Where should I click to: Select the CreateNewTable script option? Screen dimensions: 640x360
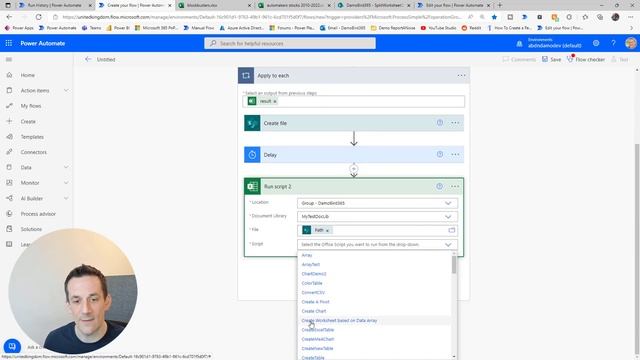pyautogui.click(x=317, y=349)
